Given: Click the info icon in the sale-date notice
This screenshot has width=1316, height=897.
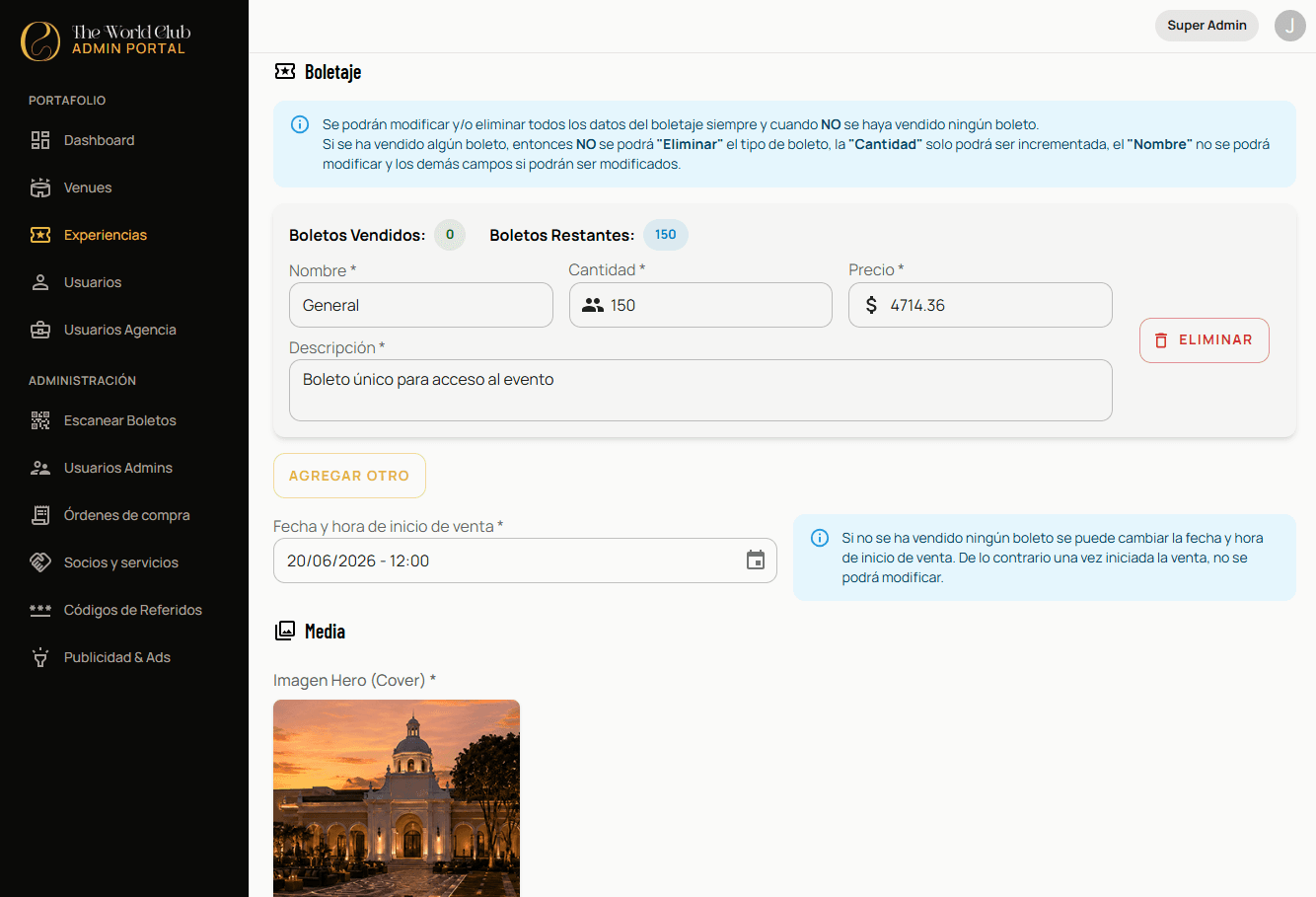Looking at the screenshot, I should (x=820, y=538).
